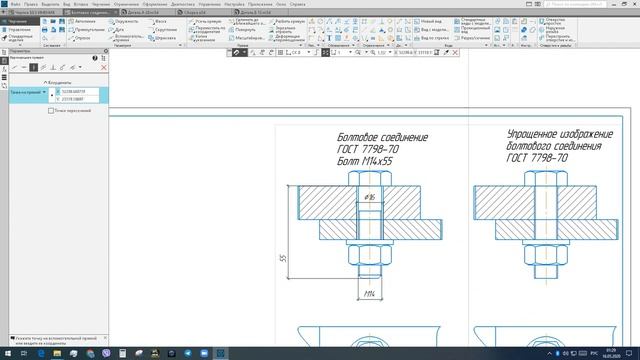Screen dimensions: 640x360
Task: Open more line modes dropdown arrow
Action: tap(80, 67)
